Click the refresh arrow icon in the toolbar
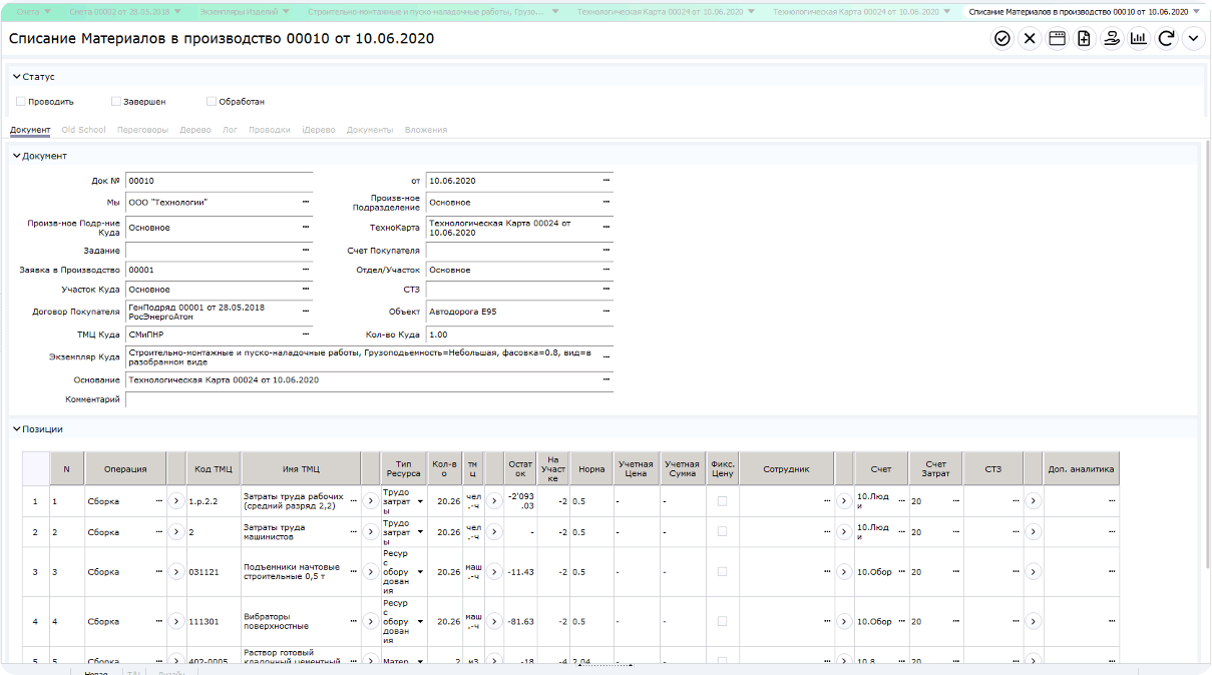The height and width of the screenshot is (675, 1212). pyautogui.click(x=1166, y=39)
